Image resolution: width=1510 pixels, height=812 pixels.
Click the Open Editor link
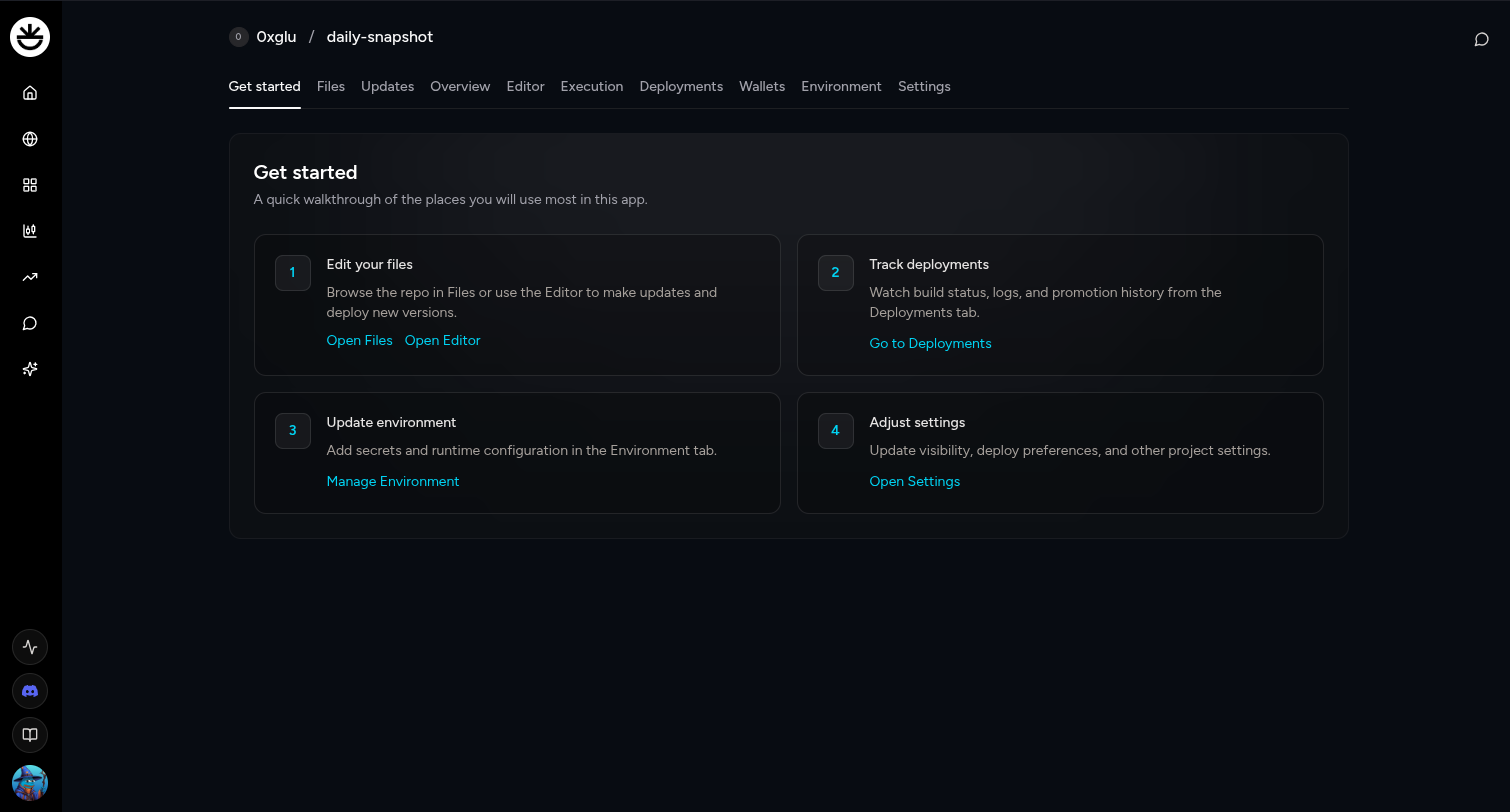click(x=442, y=341)
